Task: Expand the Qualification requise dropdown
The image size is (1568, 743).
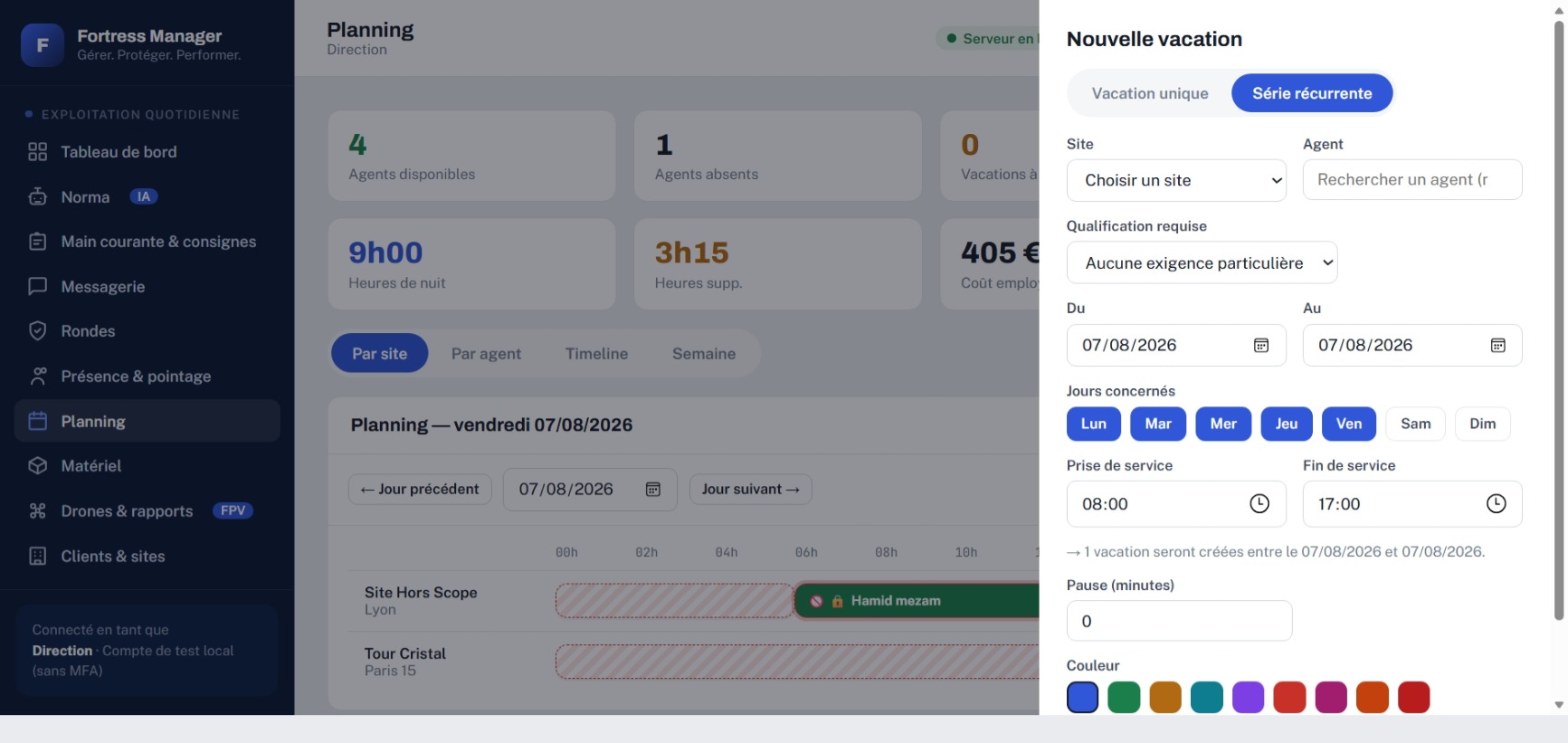Action: (x=1202, y=263)
